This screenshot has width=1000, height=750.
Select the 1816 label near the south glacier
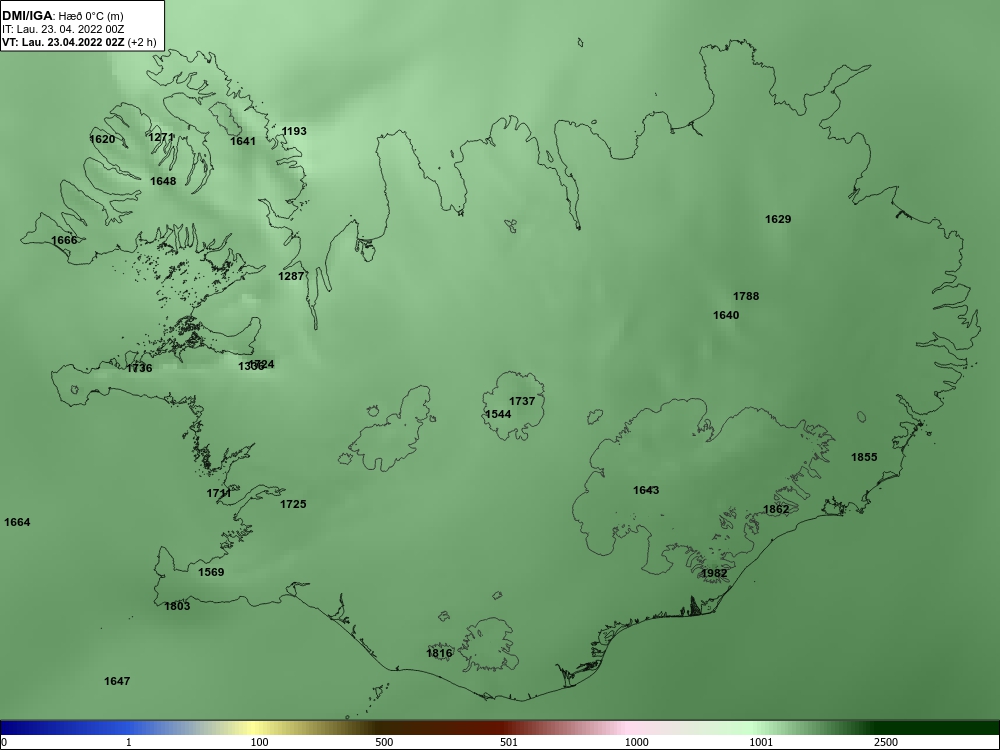pos(439,654)
